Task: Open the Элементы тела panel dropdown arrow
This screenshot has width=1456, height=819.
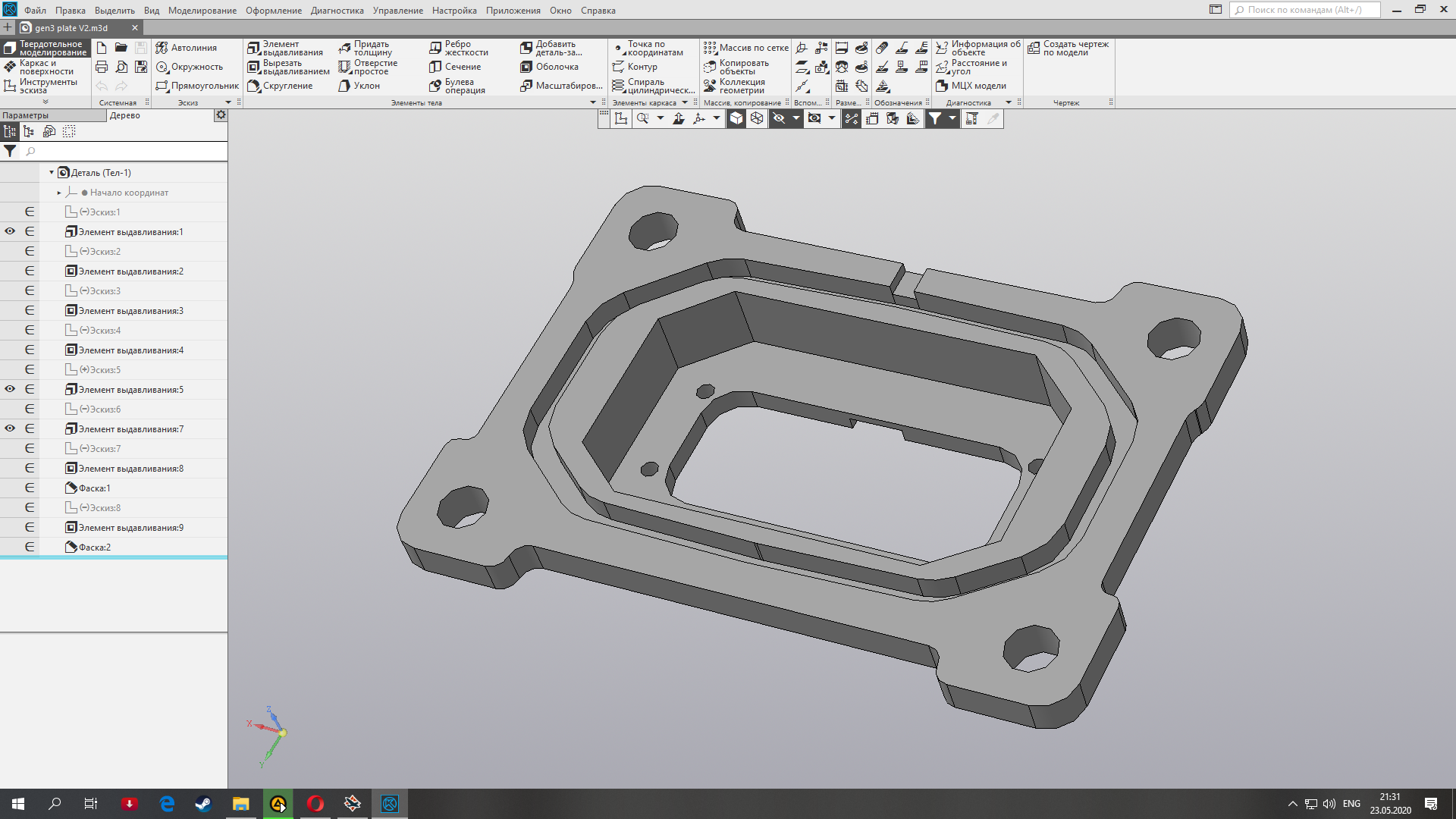Action: tap(593, 102)
